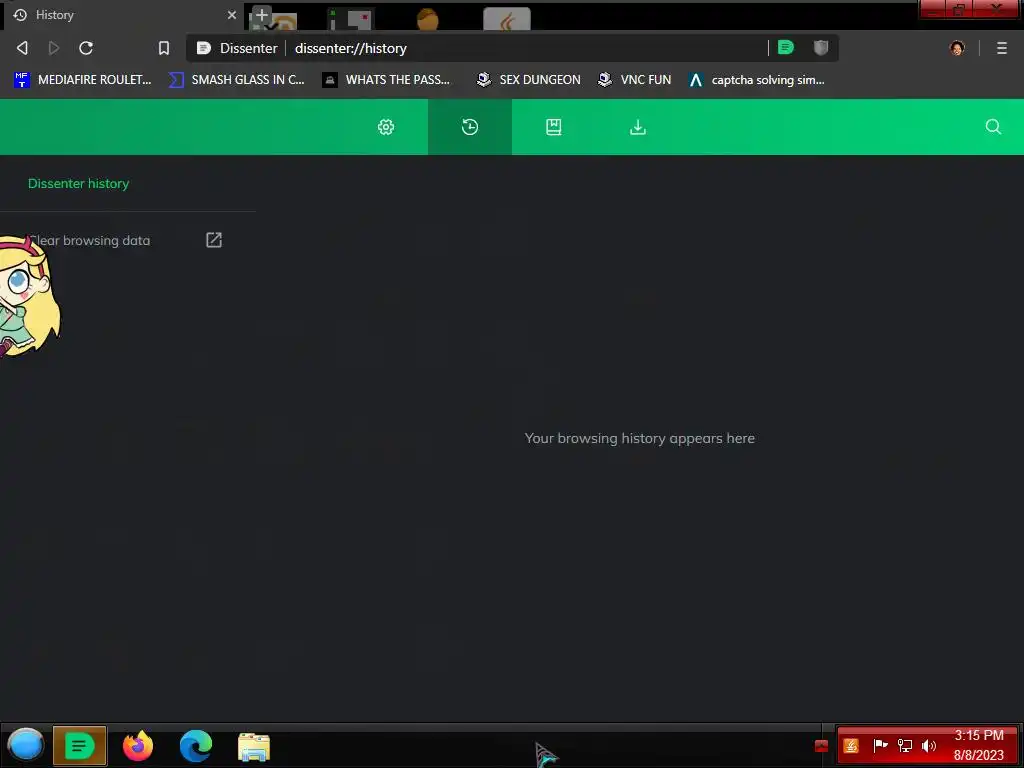Open WHATS THE PASS... bookmark
This screenshot has height=768, width=1024.
coord(387,80)
